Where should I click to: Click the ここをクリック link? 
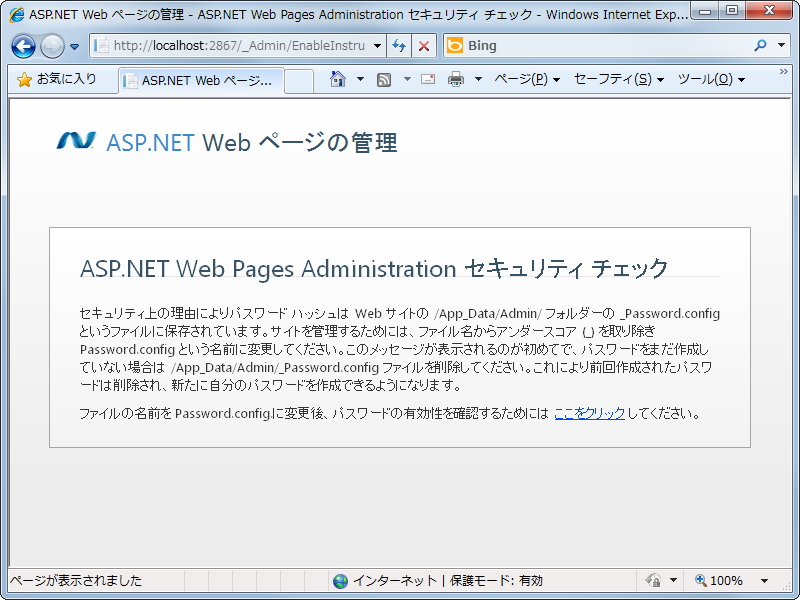click(x=590, y=411)
